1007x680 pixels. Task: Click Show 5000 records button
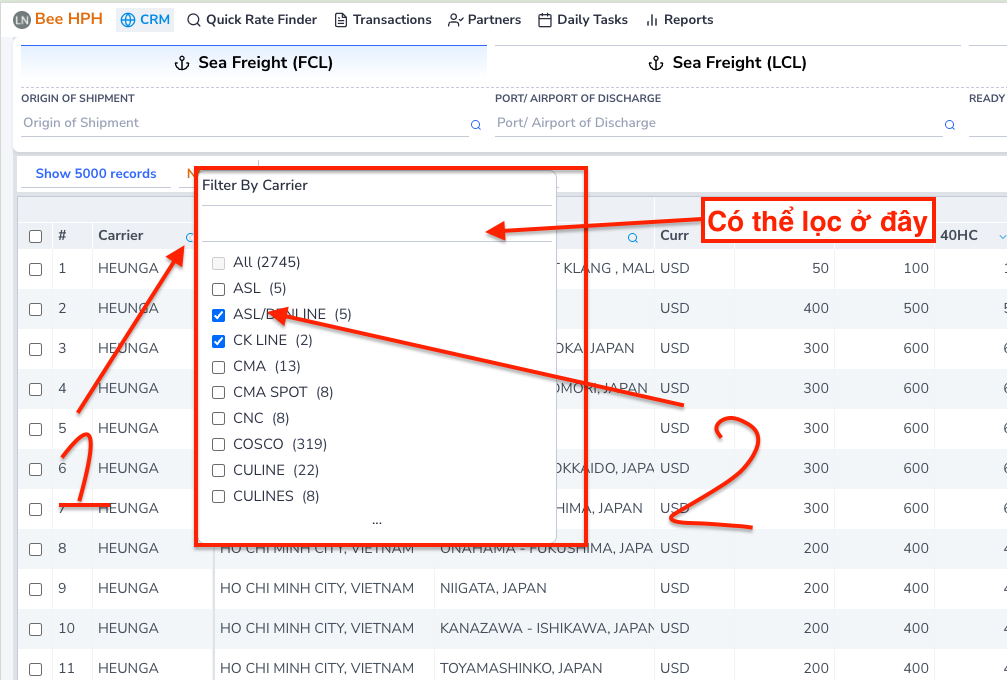pos(96,174)
